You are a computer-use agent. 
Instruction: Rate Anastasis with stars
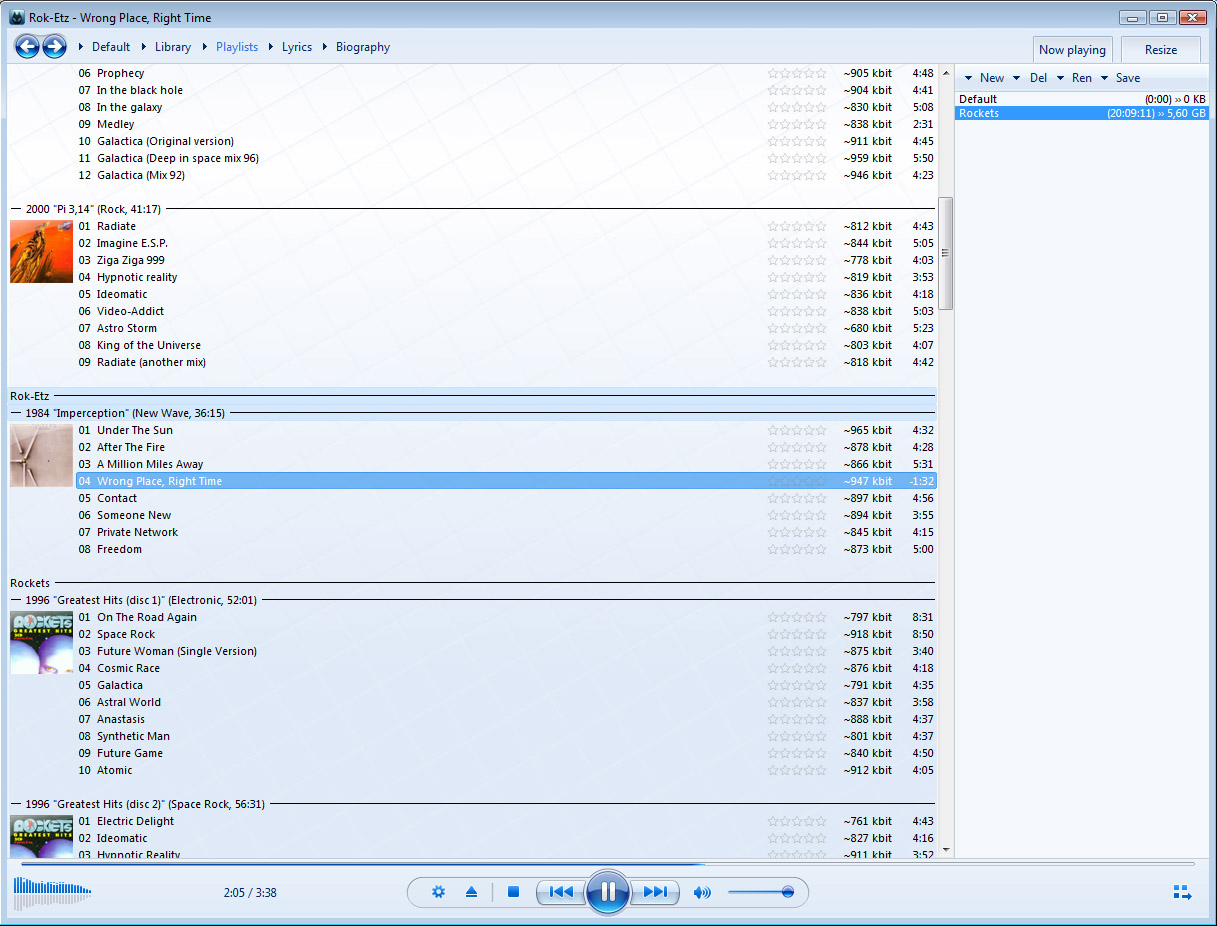(x=797, y=719)
